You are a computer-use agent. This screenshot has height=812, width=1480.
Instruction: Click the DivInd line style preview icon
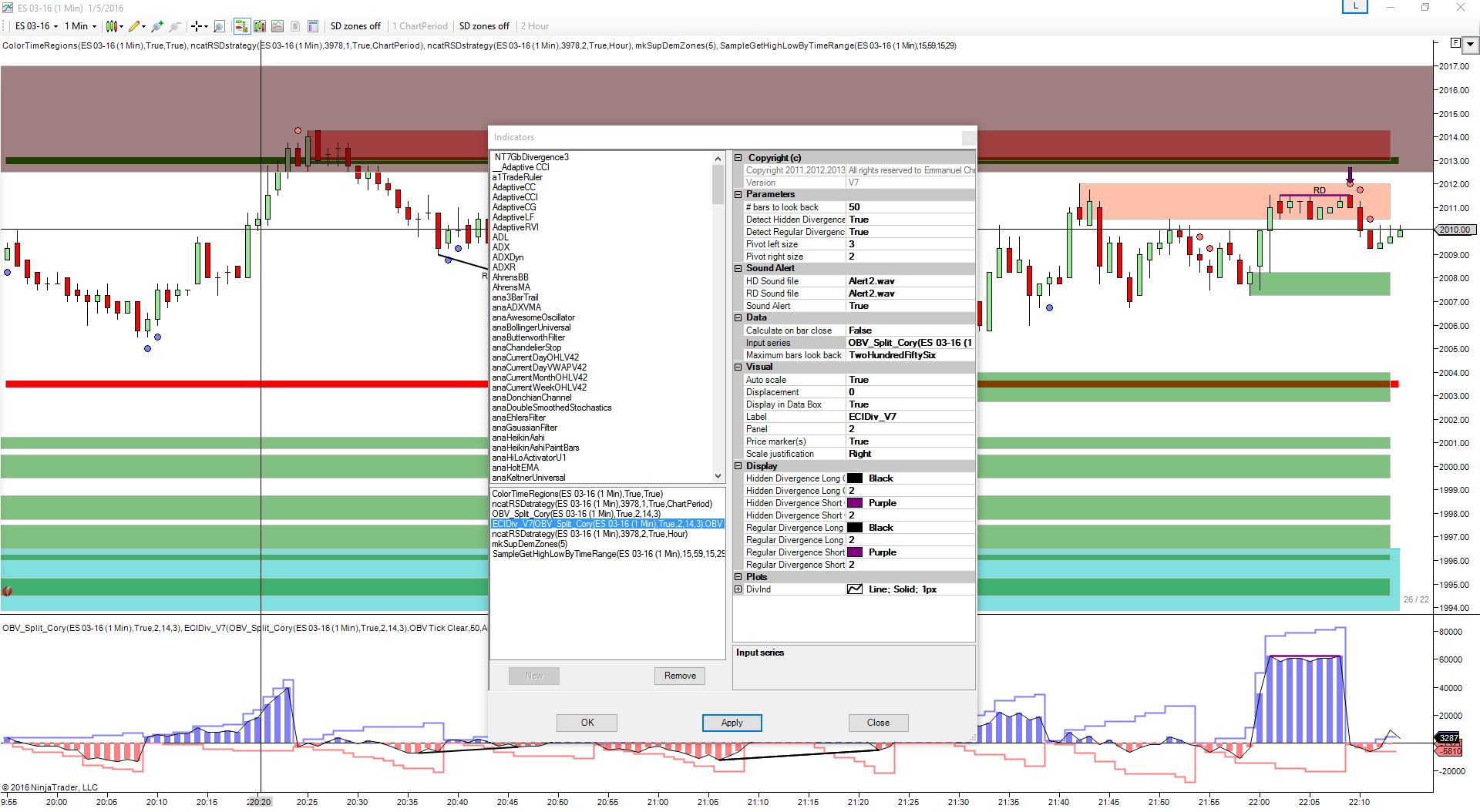(855, 589)
